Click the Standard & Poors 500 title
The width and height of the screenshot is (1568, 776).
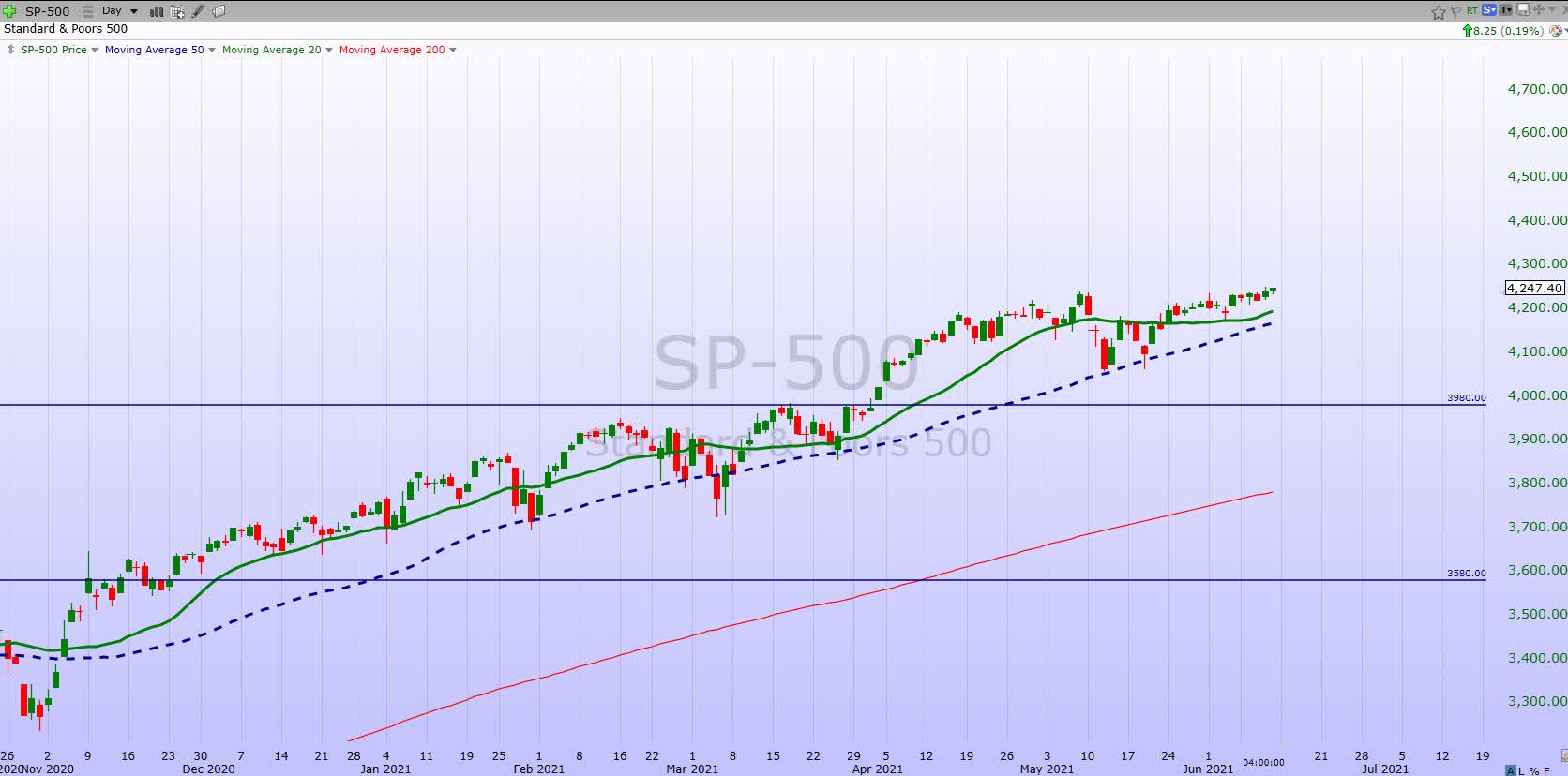coord(66,29)
